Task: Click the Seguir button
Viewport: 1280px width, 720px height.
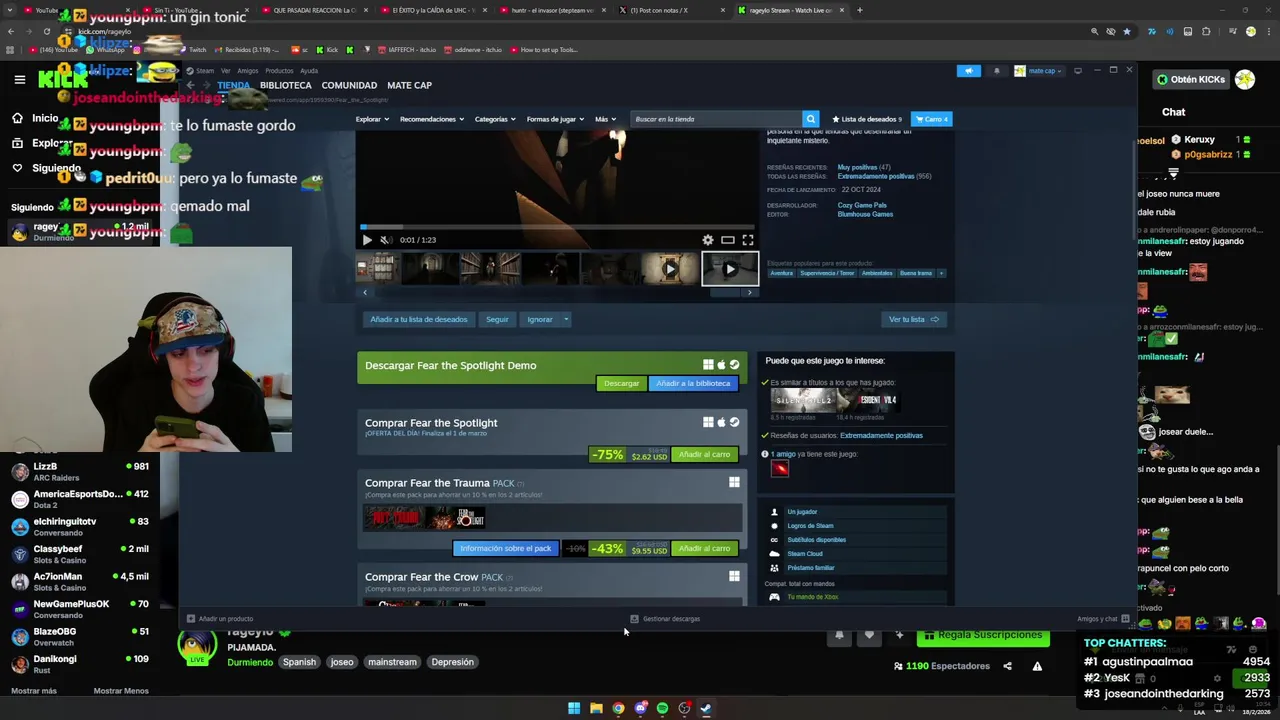Action: click(497, 319)
